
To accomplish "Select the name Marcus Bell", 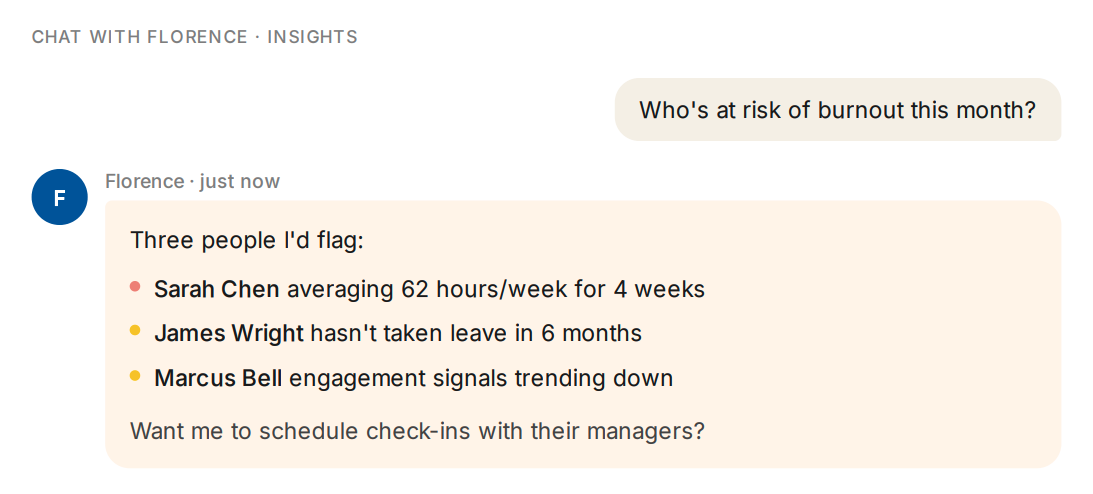I will [x=218, y=378].
